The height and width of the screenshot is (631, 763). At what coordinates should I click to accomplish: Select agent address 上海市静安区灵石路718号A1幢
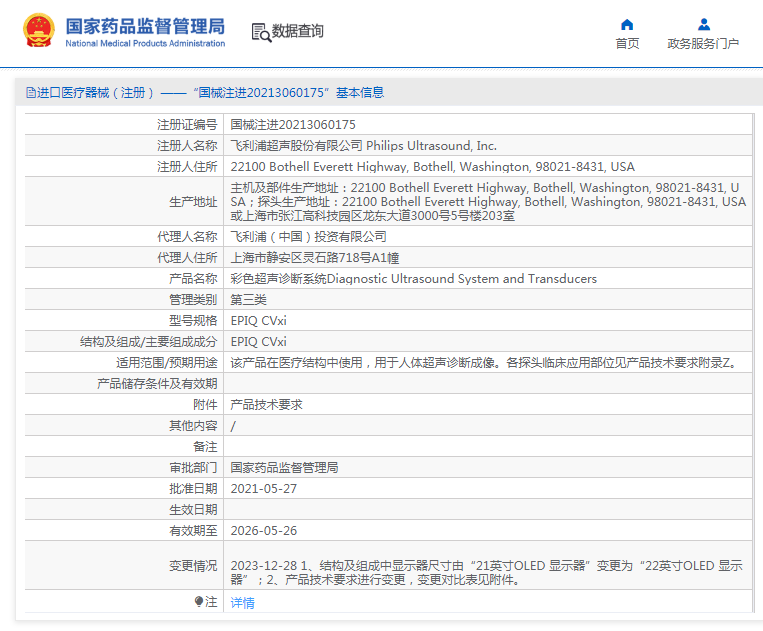click(x=315, y=258)
